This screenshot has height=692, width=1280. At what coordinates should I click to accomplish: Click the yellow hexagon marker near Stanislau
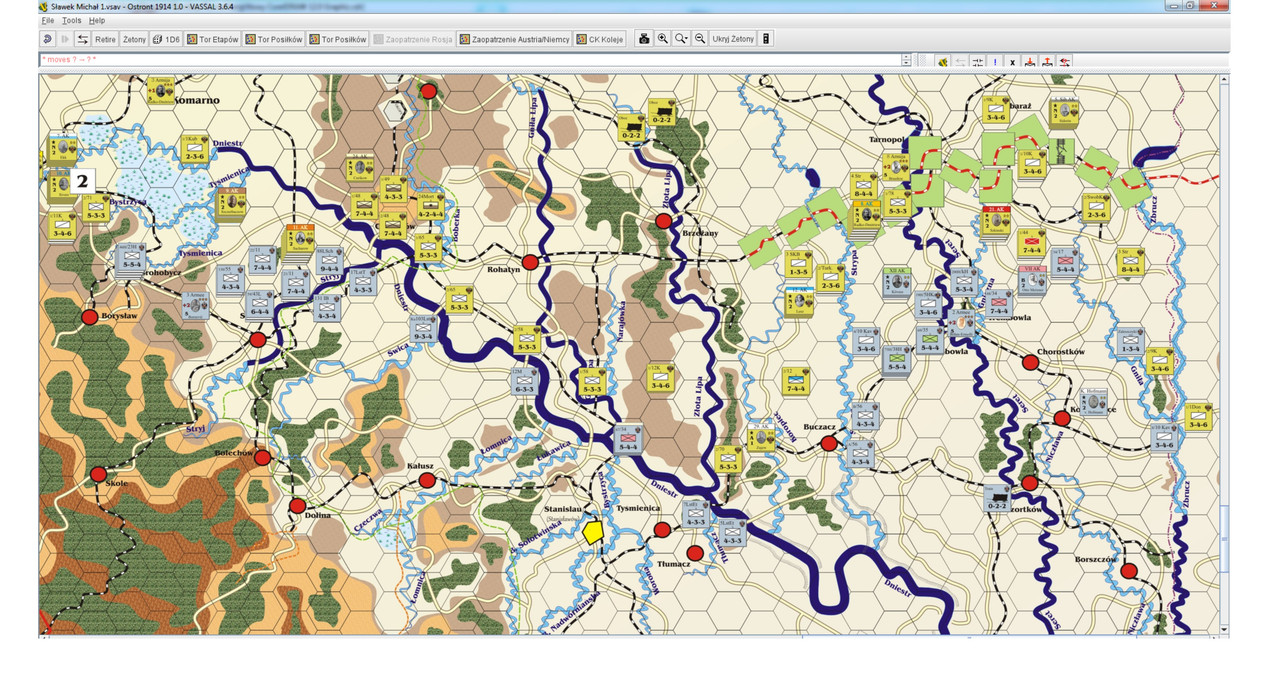594,531
